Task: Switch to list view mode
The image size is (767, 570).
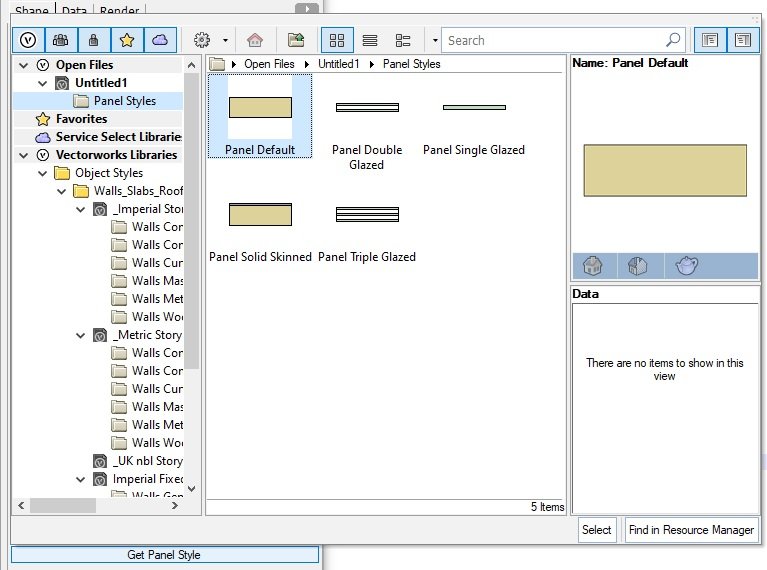Action: point(370,40)
